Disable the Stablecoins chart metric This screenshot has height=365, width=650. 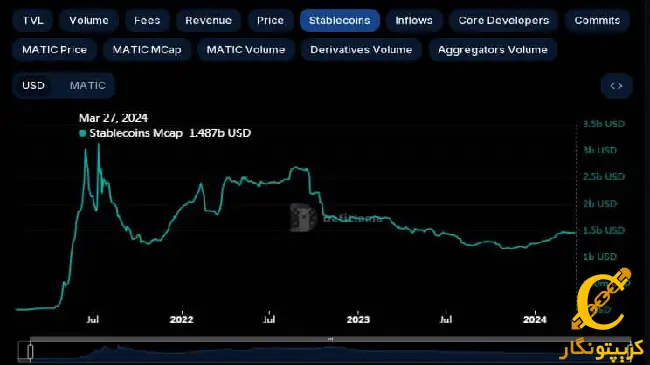click(340, 20)
